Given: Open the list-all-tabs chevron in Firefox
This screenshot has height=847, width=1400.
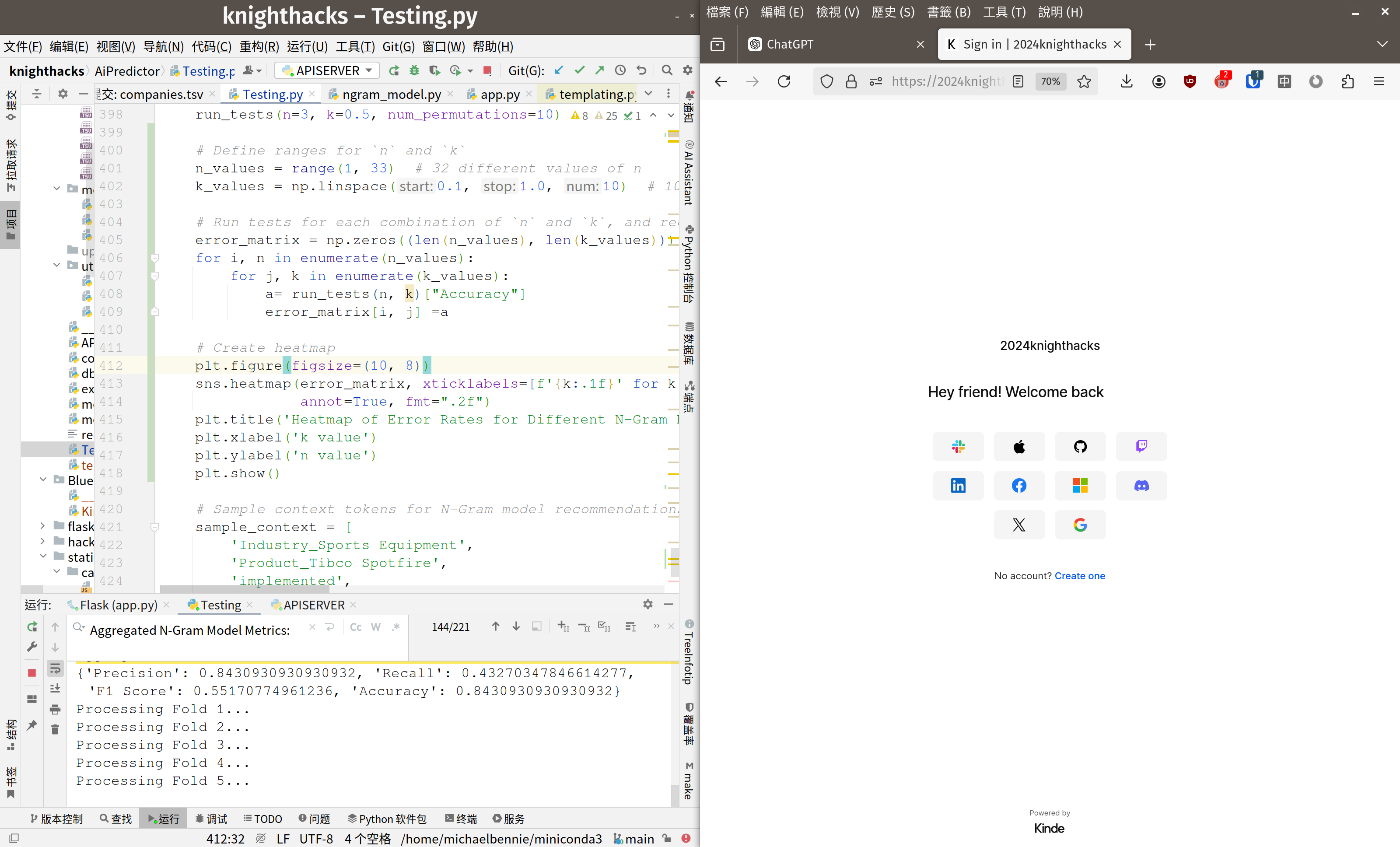Looking at the screenshot, I should [1382, 44].
